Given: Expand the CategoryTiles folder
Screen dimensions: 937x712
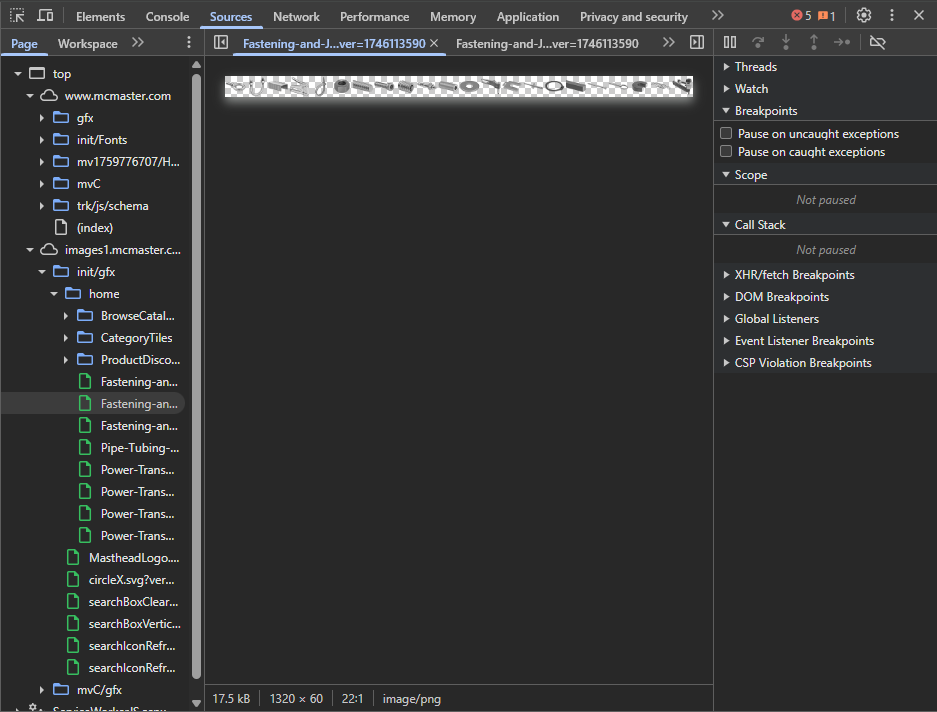Looking at the screenshot, I should pyautogui.click(x=66, y=338).
